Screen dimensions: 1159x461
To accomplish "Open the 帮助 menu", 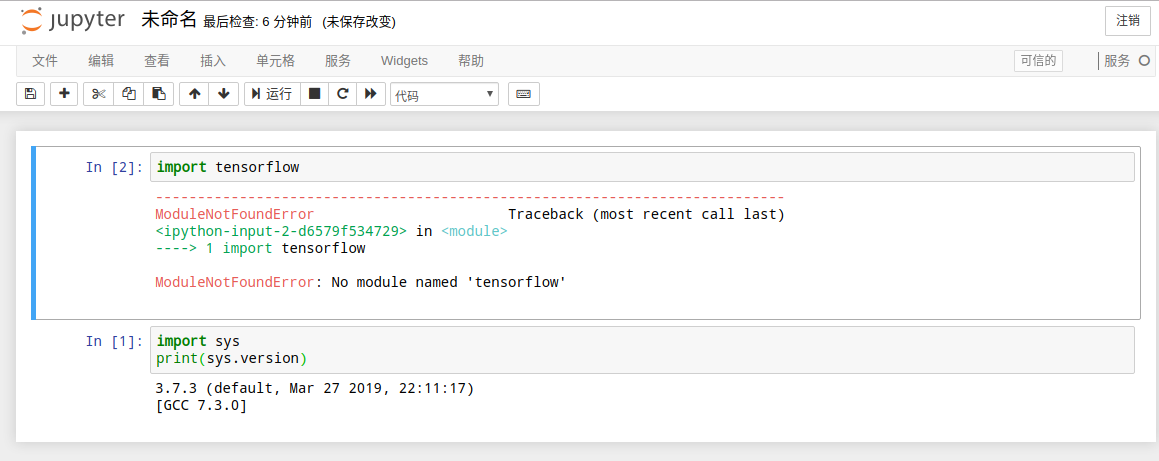I will (471, 61).
